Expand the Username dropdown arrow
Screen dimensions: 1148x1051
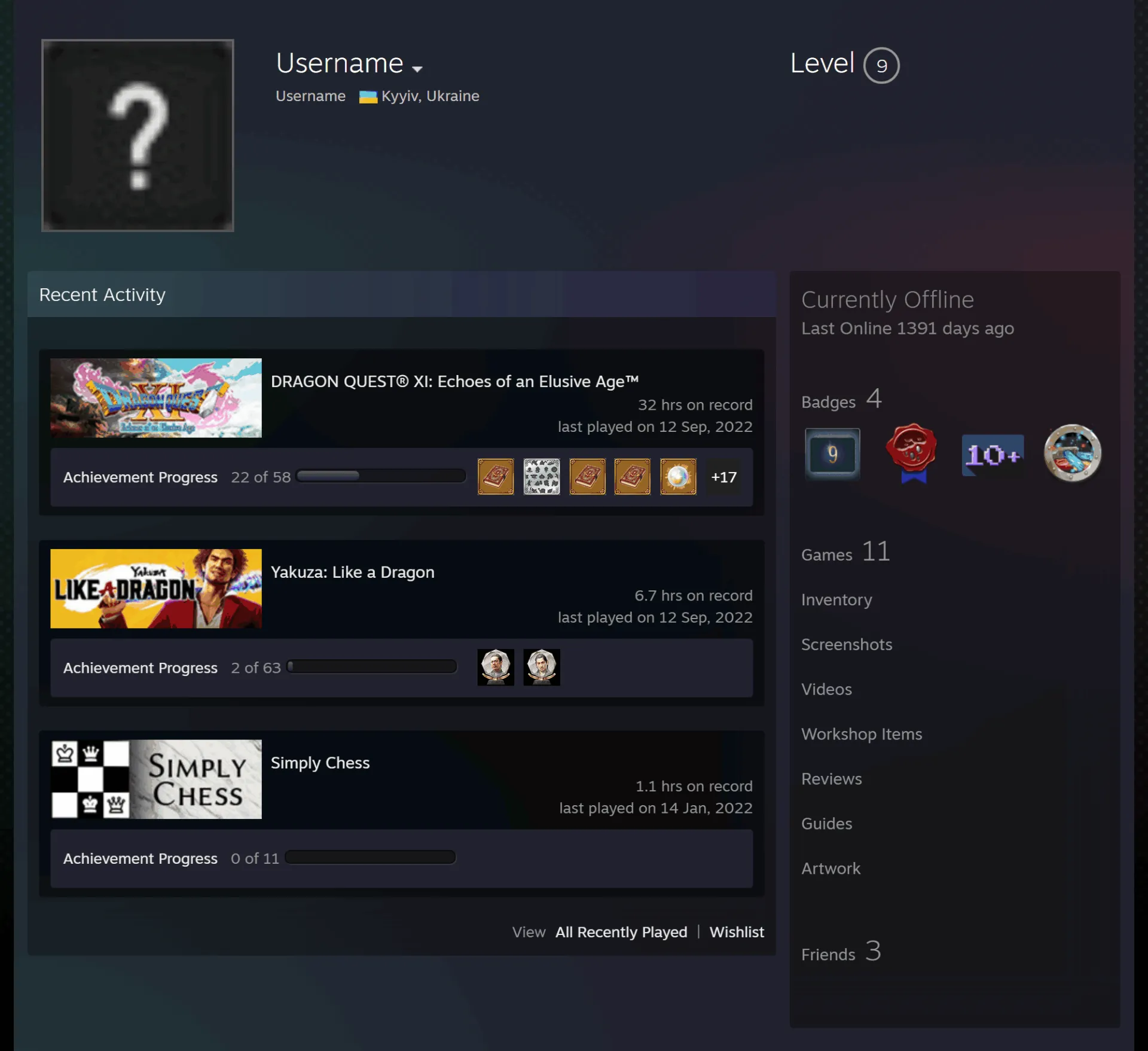click(417, 69)
